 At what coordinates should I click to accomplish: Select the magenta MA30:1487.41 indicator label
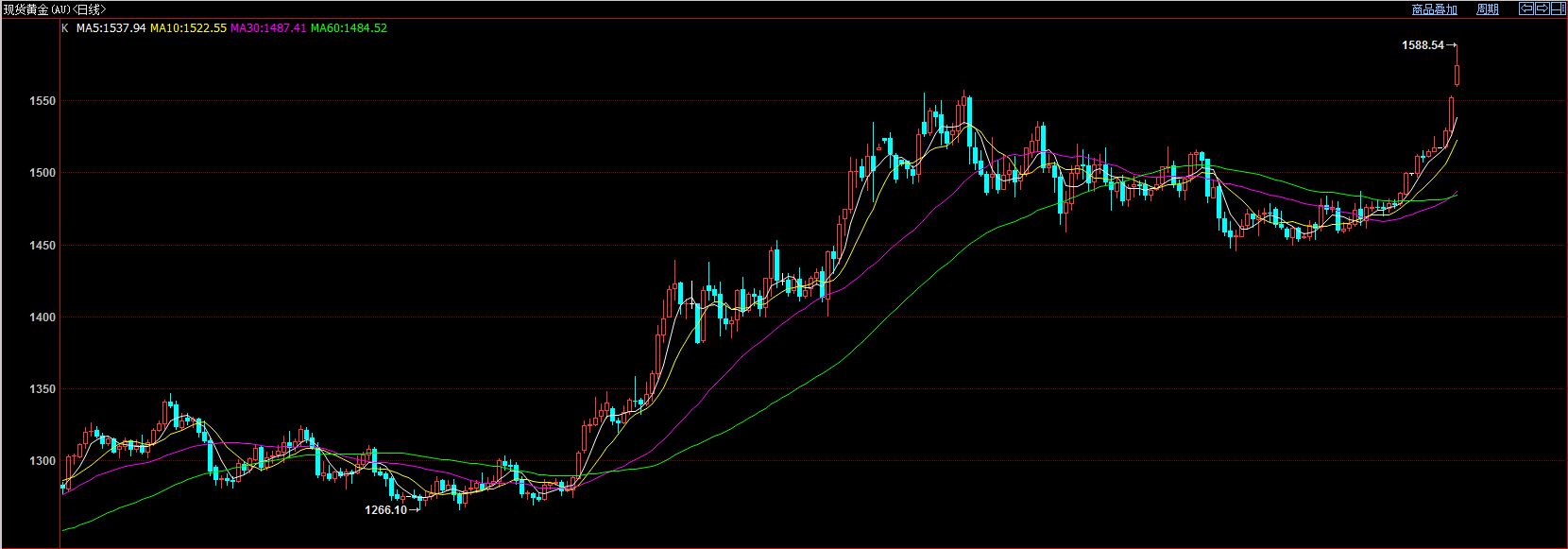click(x=268, y=28)
